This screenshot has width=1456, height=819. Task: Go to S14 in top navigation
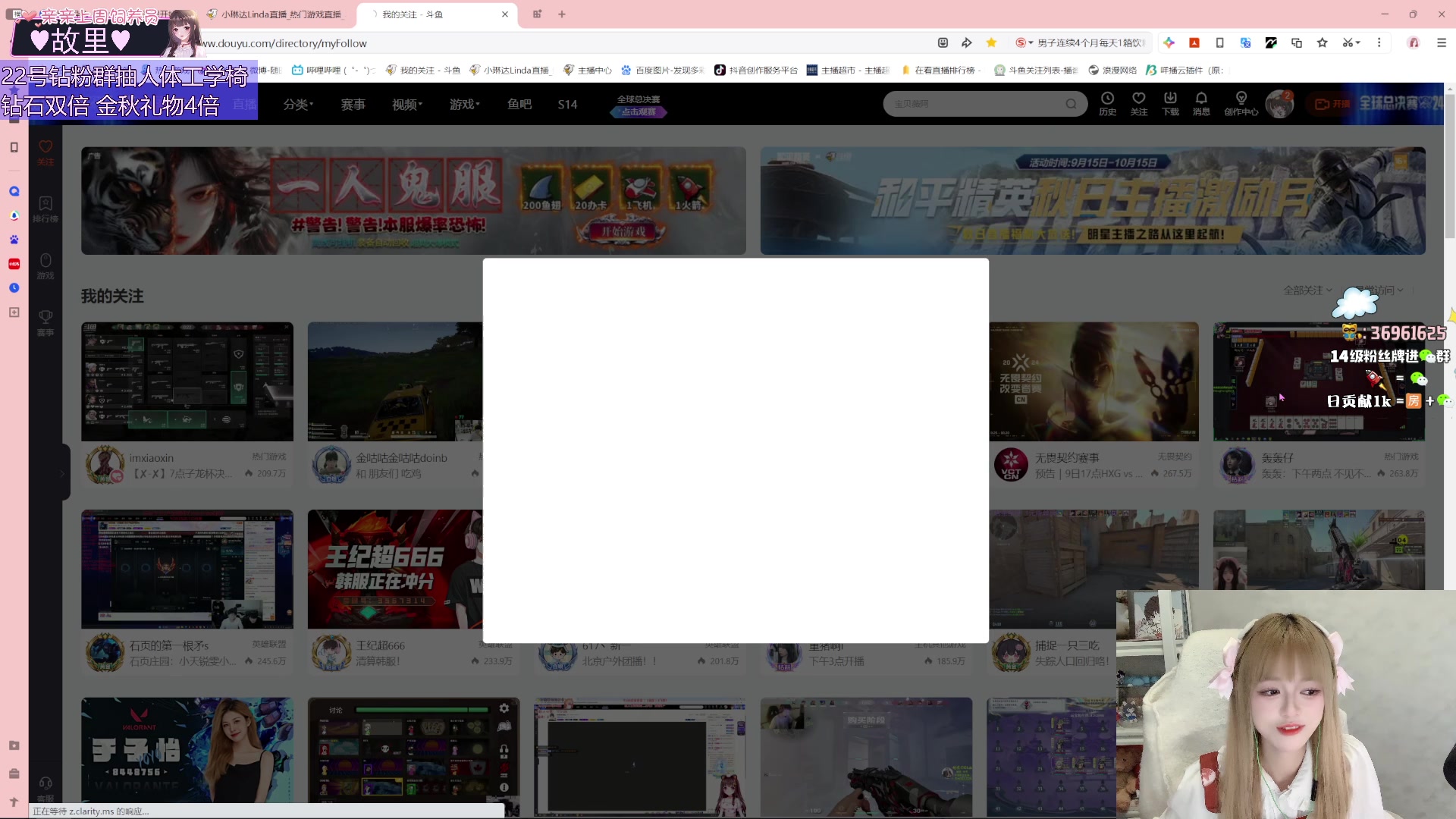coord(567,104)
